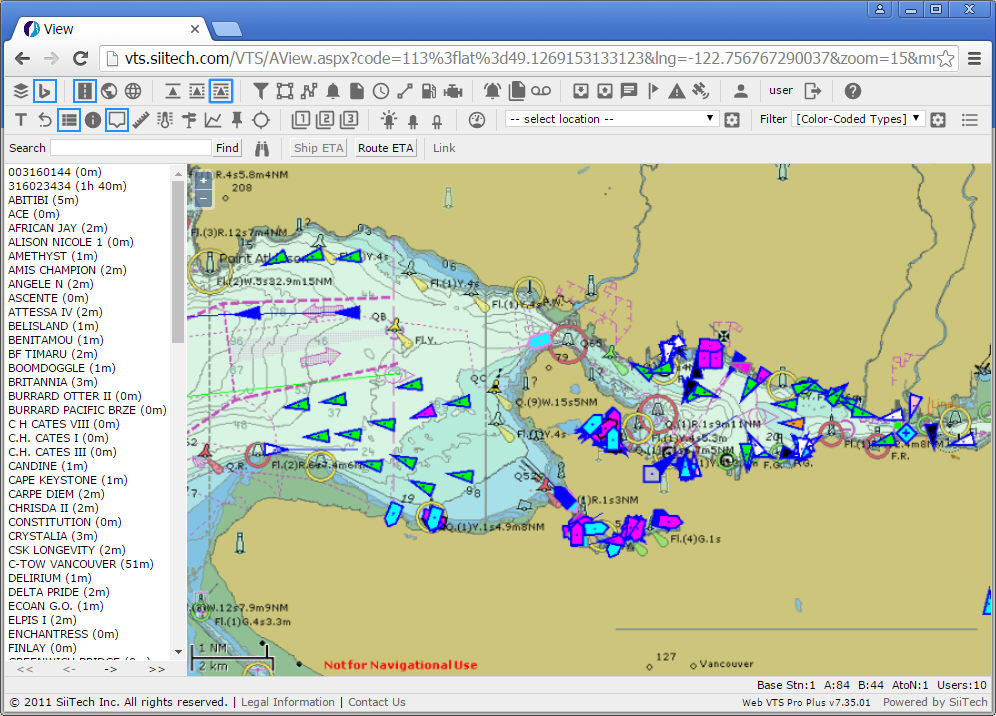Toggle the ship list panel button
Screen dimensions: 996x716
pyautogui.click(x=69, y=120)
